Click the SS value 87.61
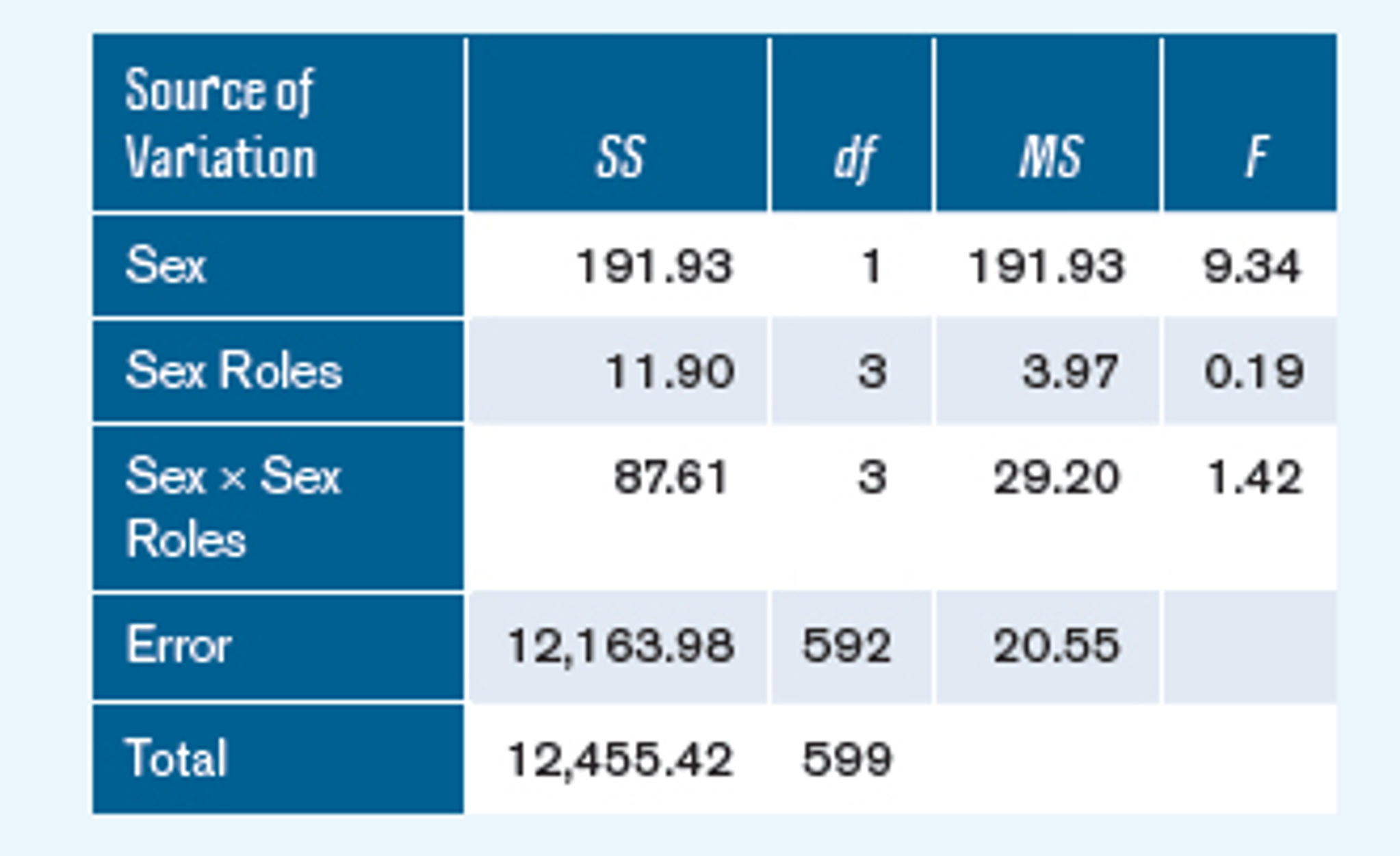 point(670,477)
